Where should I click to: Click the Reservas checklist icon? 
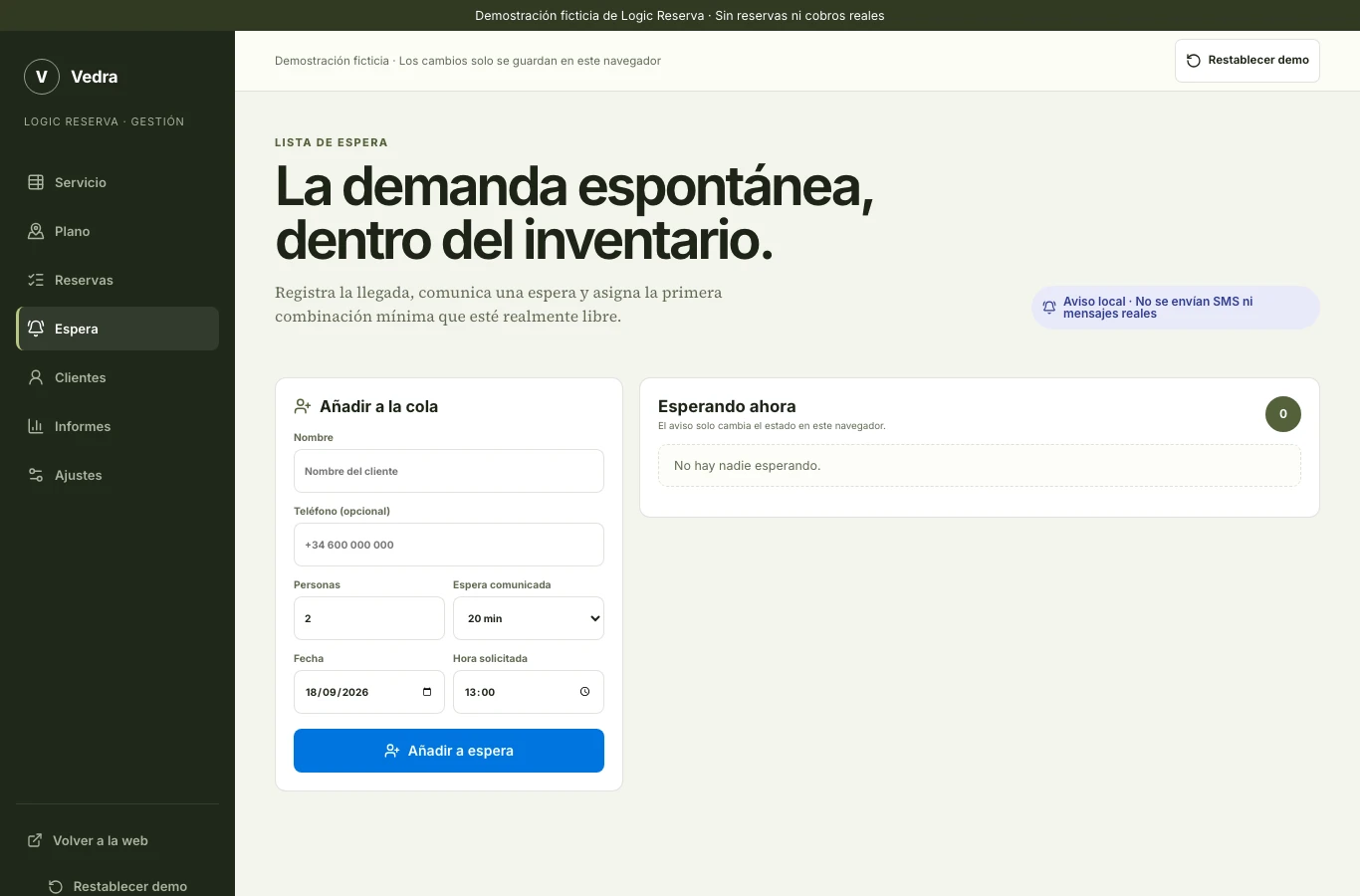pos(36,280)
